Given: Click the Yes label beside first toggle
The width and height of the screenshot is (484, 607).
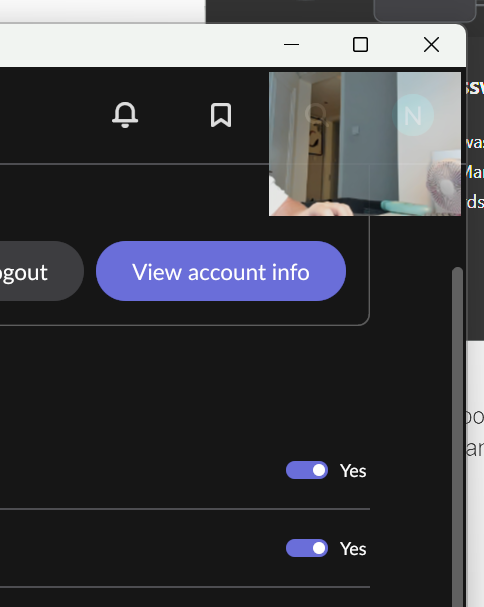Looking at the screenshot, I should 353,471.
